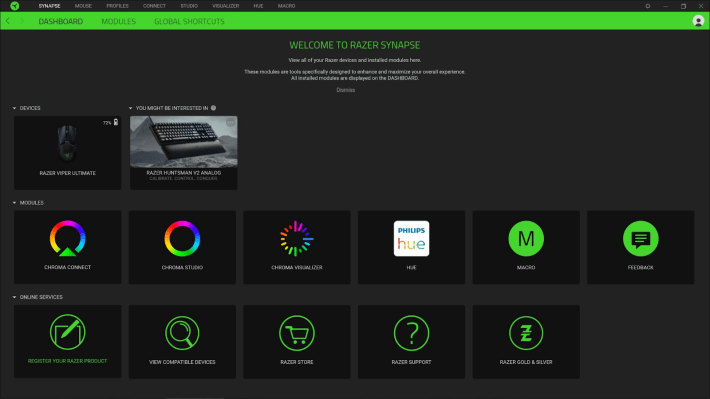710x399 pixels.
Task: Collapse the You Might Be Interested In section
Action: click(130, 108)
